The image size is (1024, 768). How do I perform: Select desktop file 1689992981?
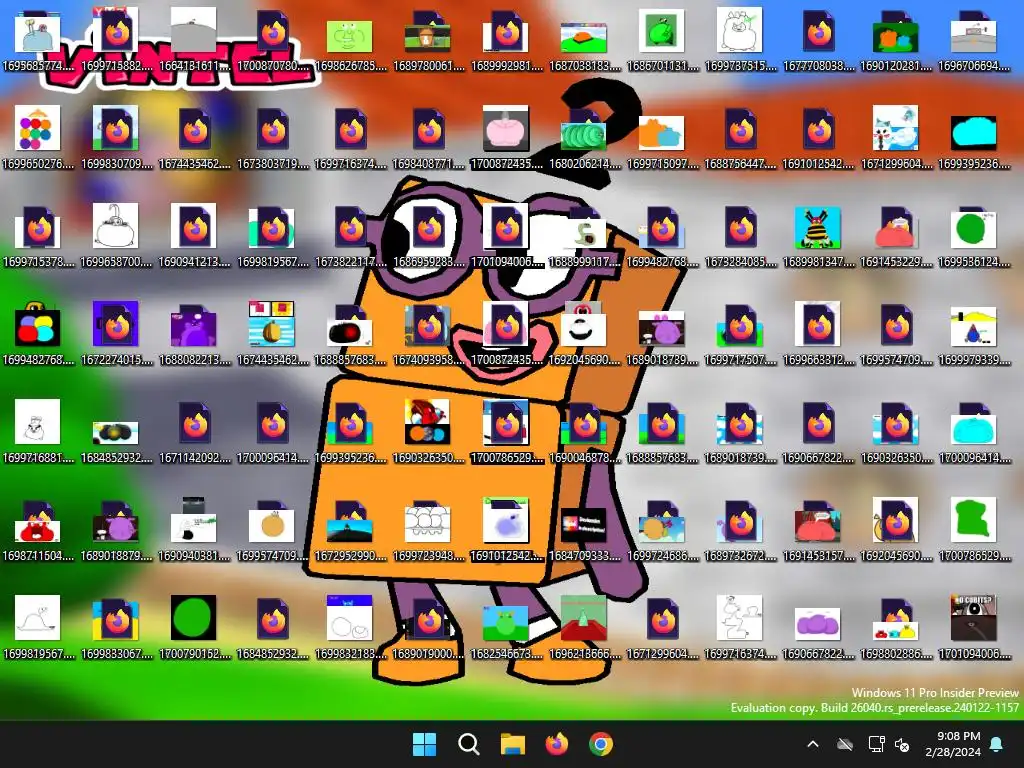pyautogui.click(x=506, y=40)
